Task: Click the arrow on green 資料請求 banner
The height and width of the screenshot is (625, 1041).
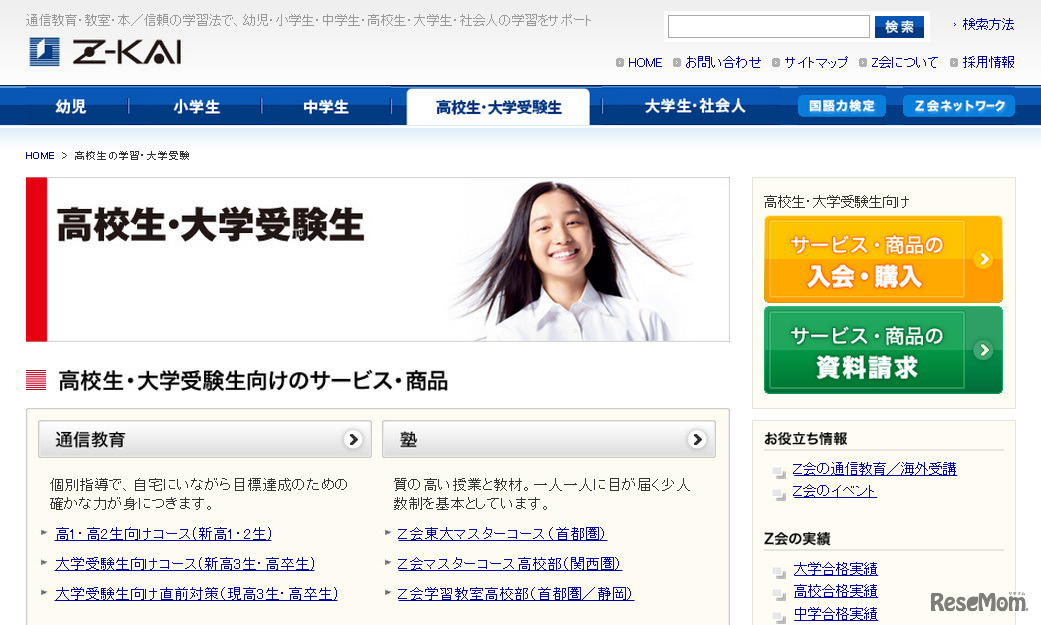Action: point(984,350)
